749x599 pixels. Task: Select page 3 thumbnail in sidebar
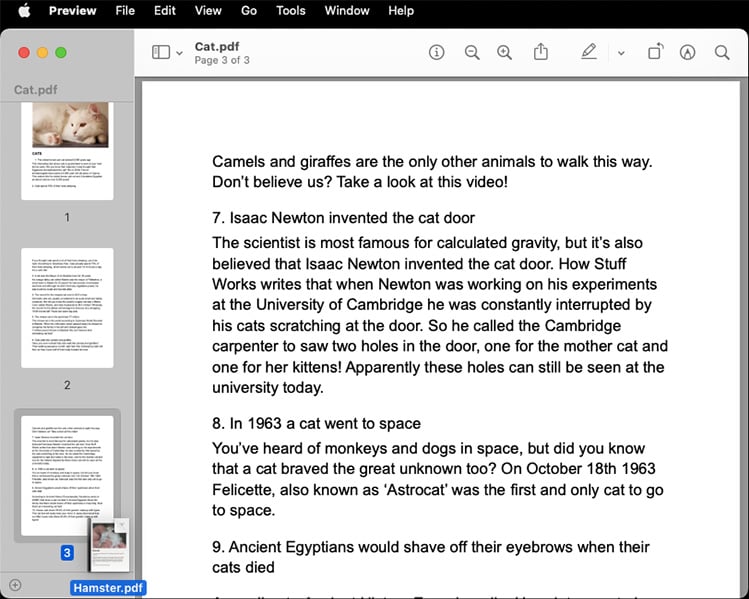67,475
